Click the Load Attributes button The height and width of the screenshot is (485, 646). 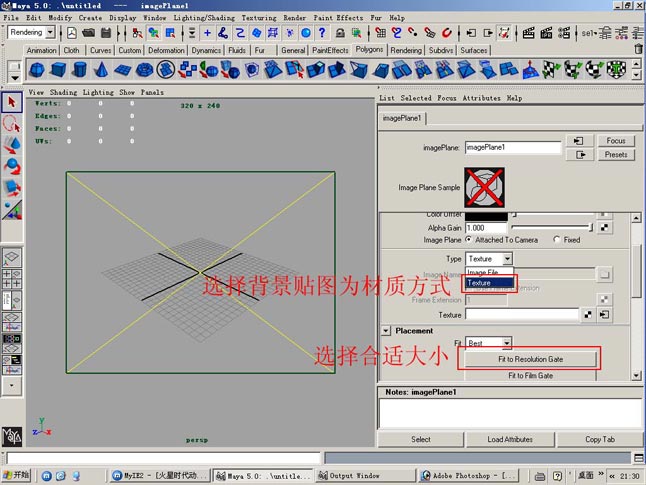(x=510, y=439)
